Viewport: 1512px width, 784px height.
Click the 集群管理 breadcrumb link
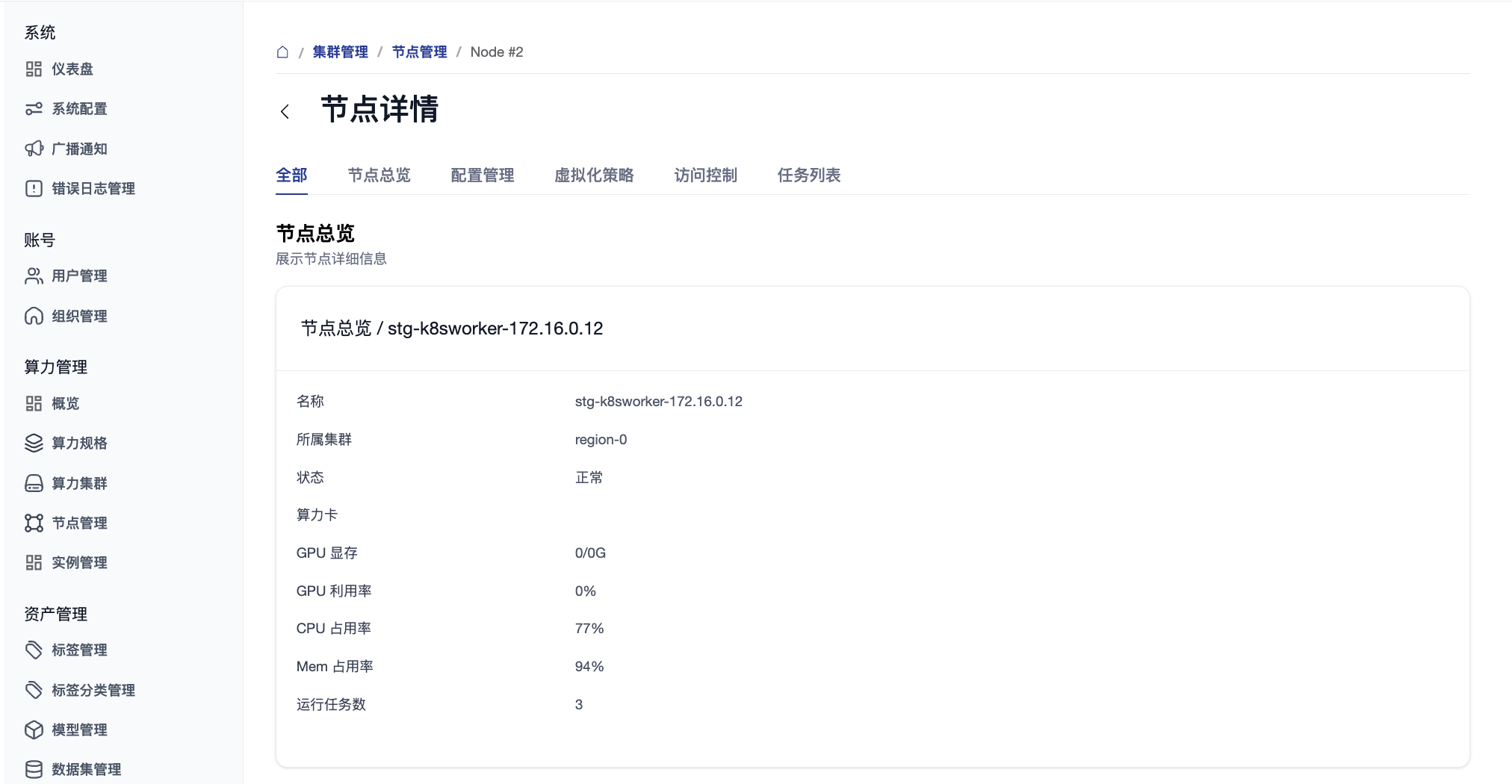(x=340, y=52)
